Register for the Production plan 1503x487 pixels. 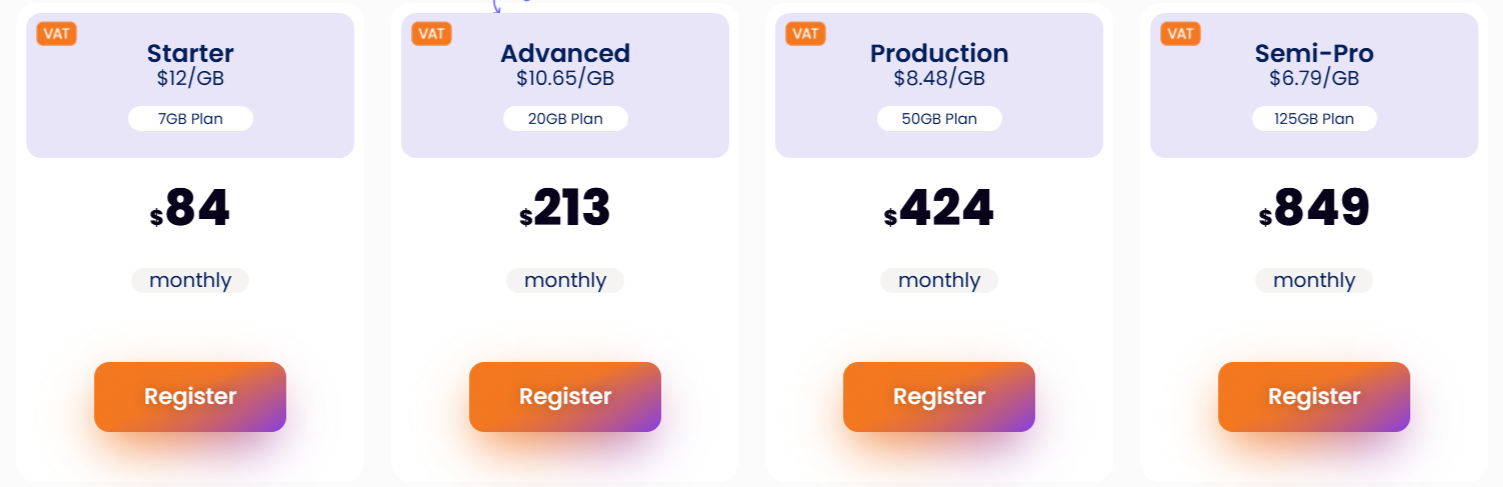point(939,397)
